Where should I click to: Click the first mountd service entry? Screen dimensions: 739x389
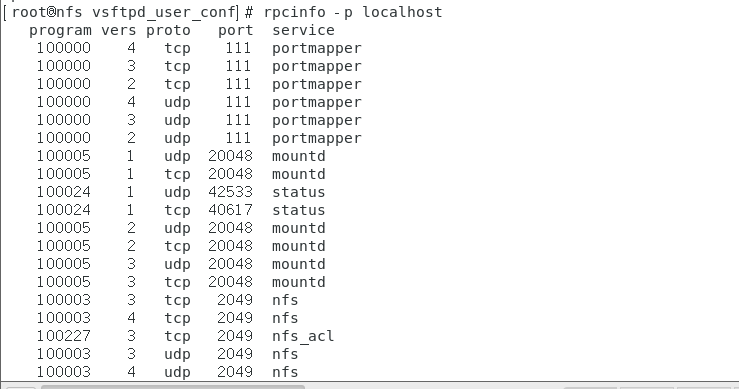(298, 156)
